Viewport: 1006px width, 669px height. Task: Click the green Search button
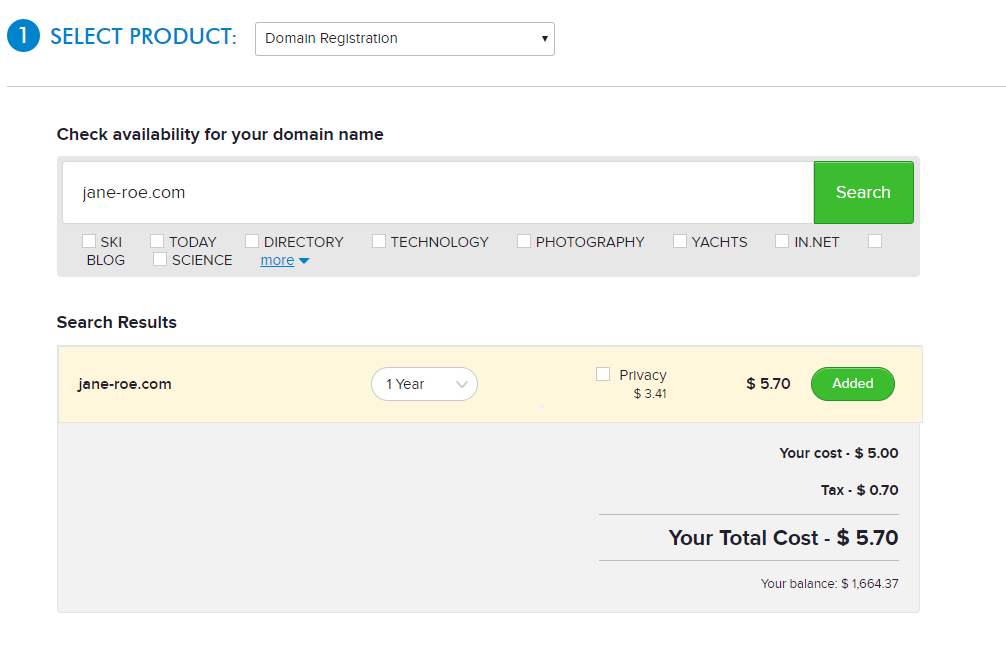864,192
